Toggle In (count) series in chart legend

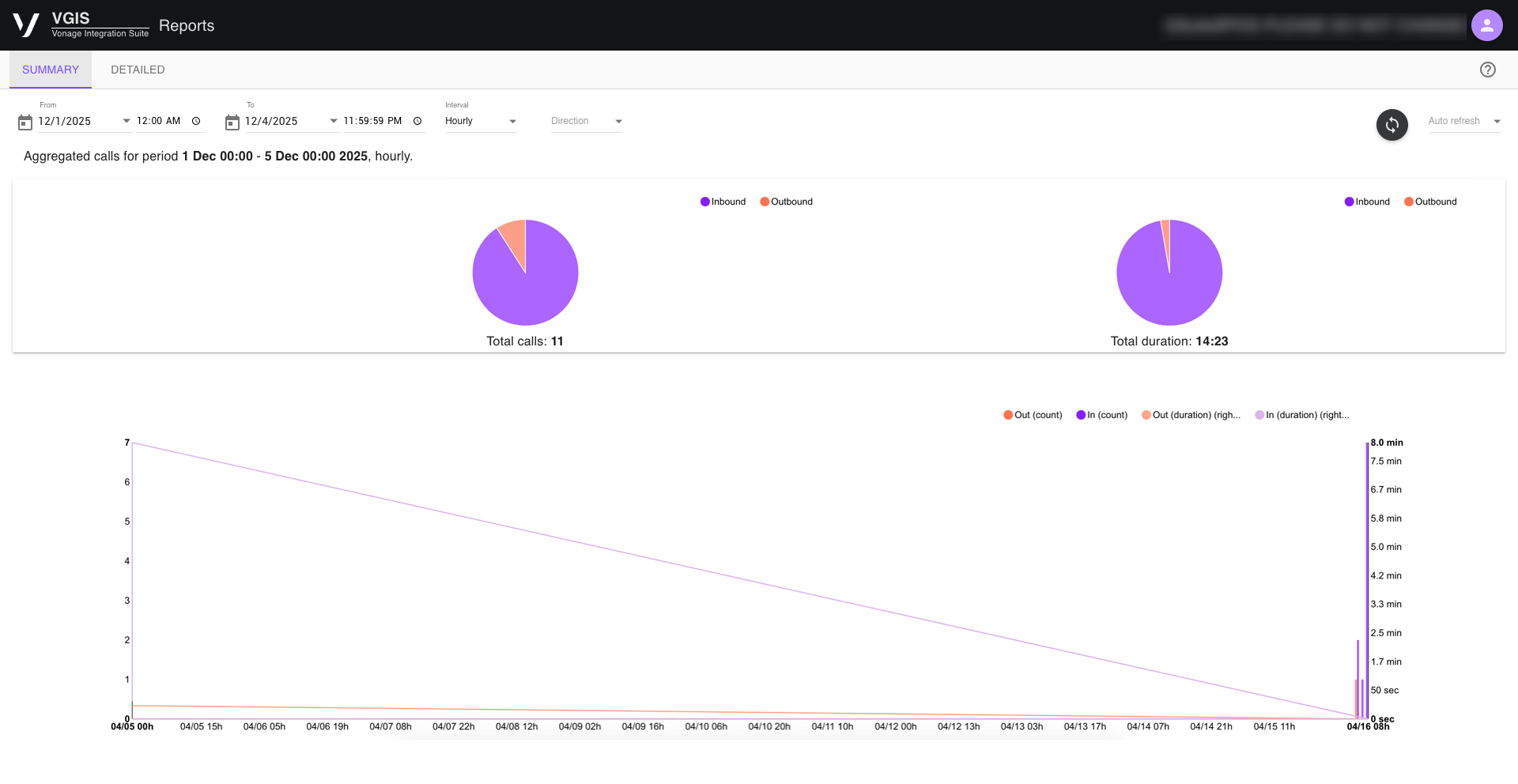[1101, 415]
